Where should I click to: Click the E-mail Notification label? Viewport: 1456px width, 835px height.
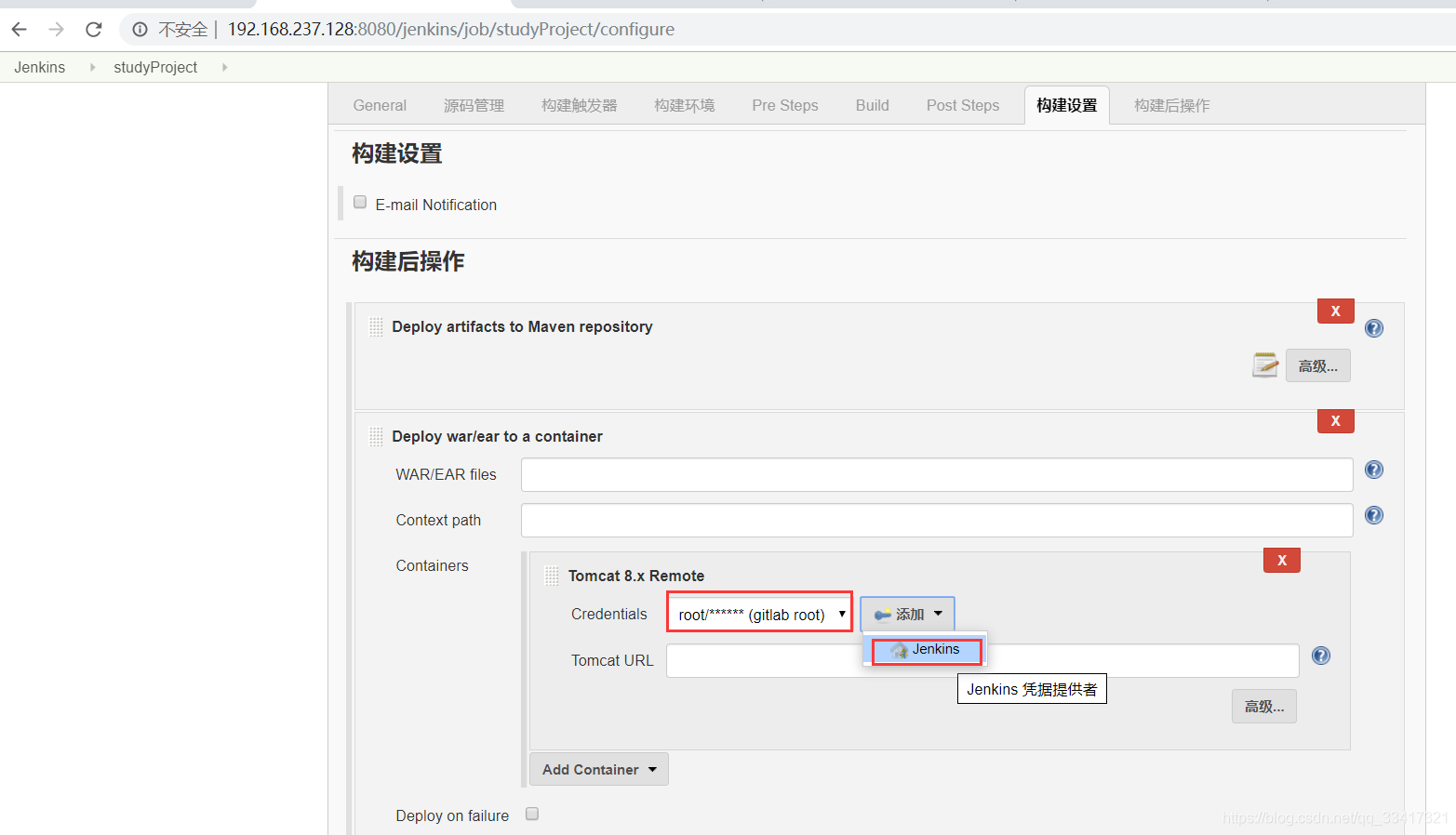[436, 205]
